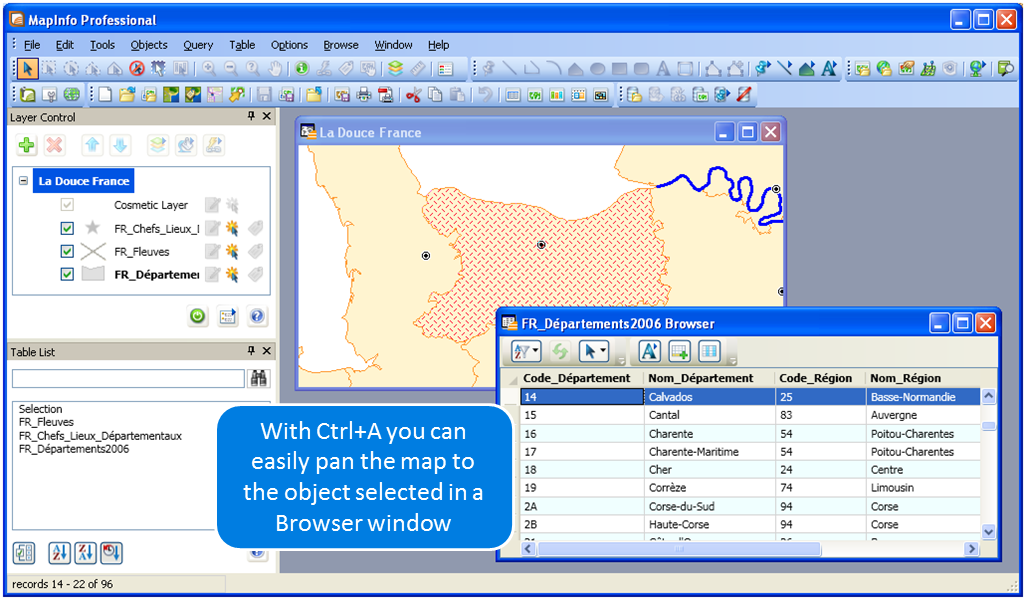
Task: Click the green power icon in Layer Control
Action: (x=197, y=317)
